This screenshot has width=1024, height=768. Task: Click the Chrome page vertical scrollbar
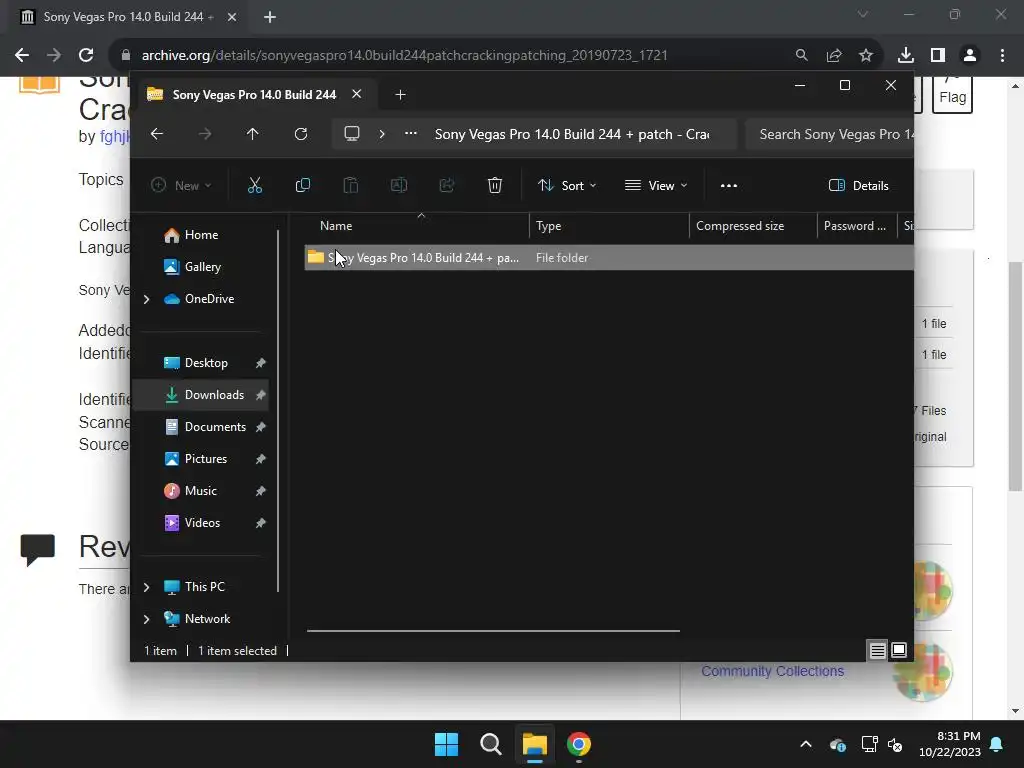pyautogui.click(x=1015, y=376)
